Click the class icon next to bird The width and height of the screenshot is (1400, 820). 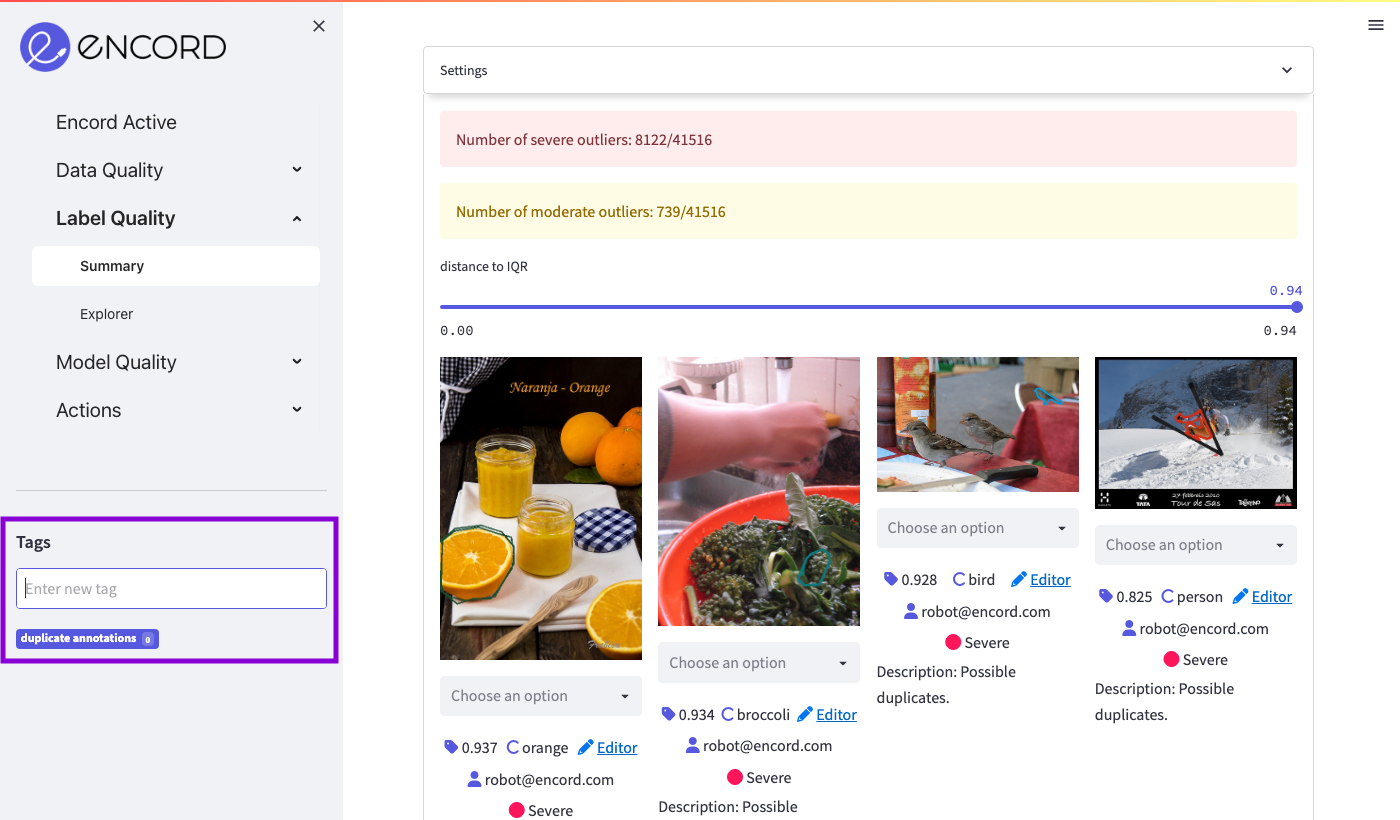tap(959, 579)
